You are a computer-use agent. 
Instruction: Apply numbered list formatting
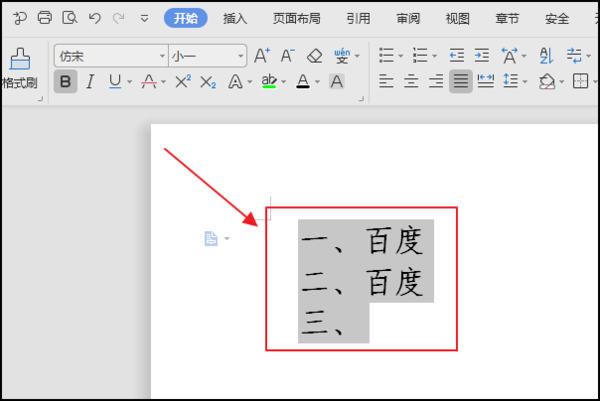(420, 56)
